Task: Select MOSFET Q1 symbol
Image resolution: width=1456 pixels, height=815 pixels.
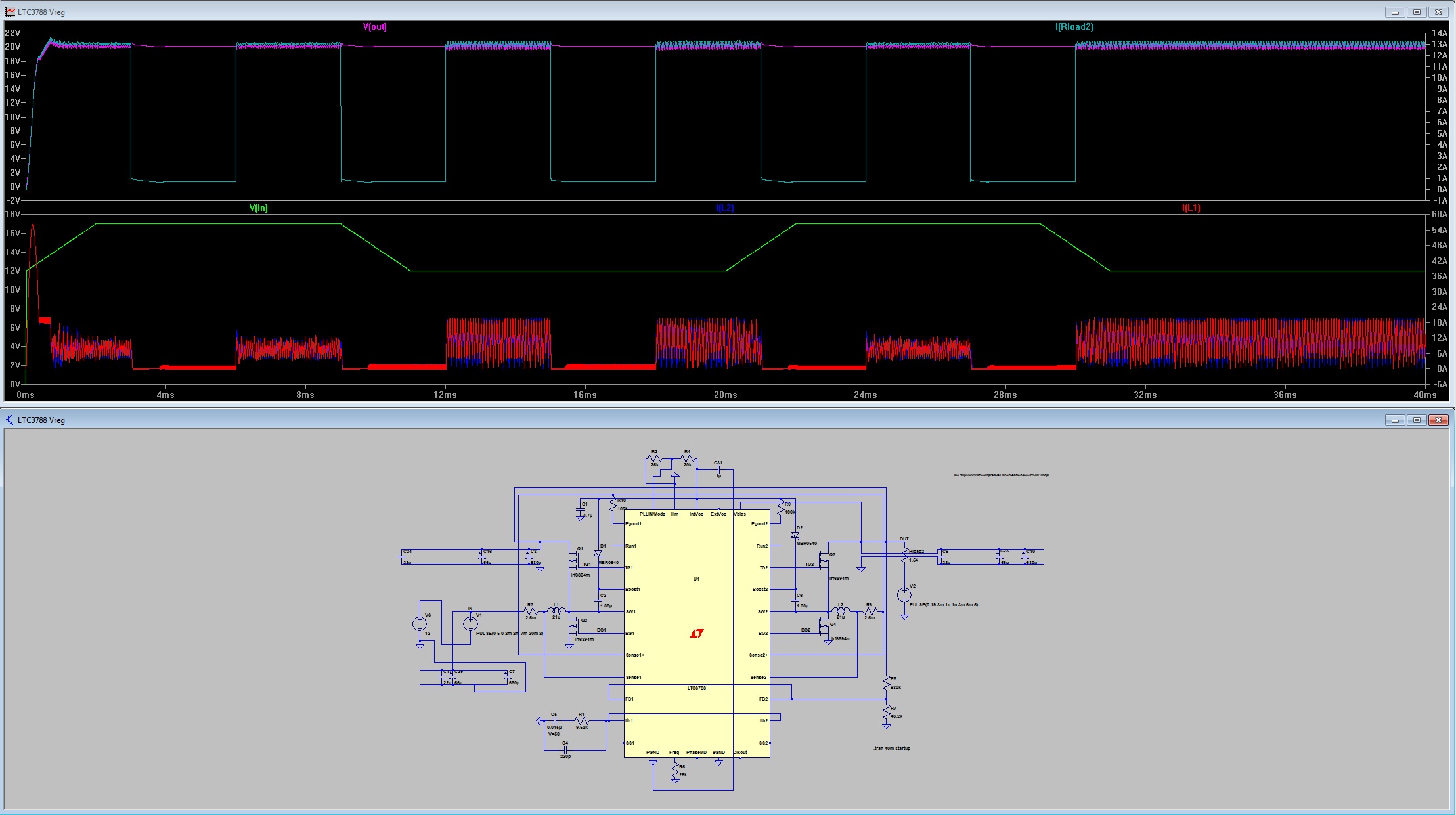Action: coord(574,560)
